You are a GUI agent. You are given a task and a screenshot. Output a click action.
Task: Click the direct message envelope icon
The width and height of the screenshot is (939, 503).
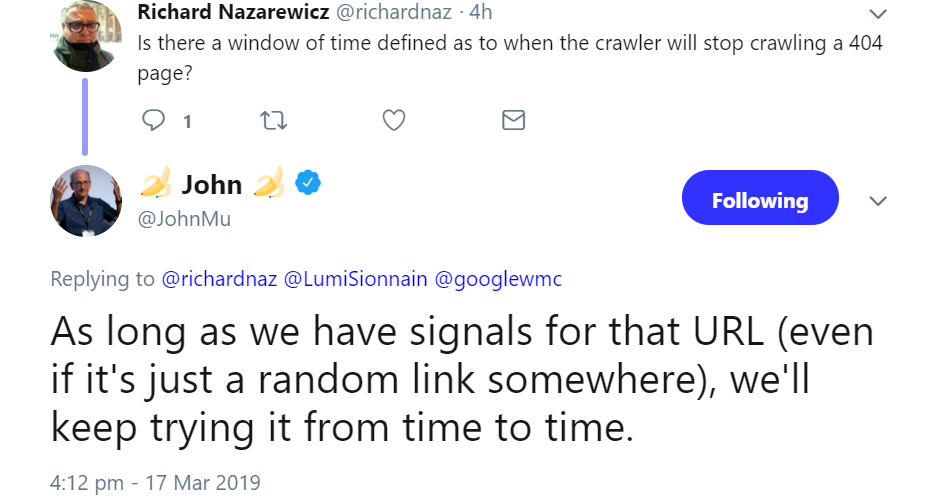coord(513,121)
